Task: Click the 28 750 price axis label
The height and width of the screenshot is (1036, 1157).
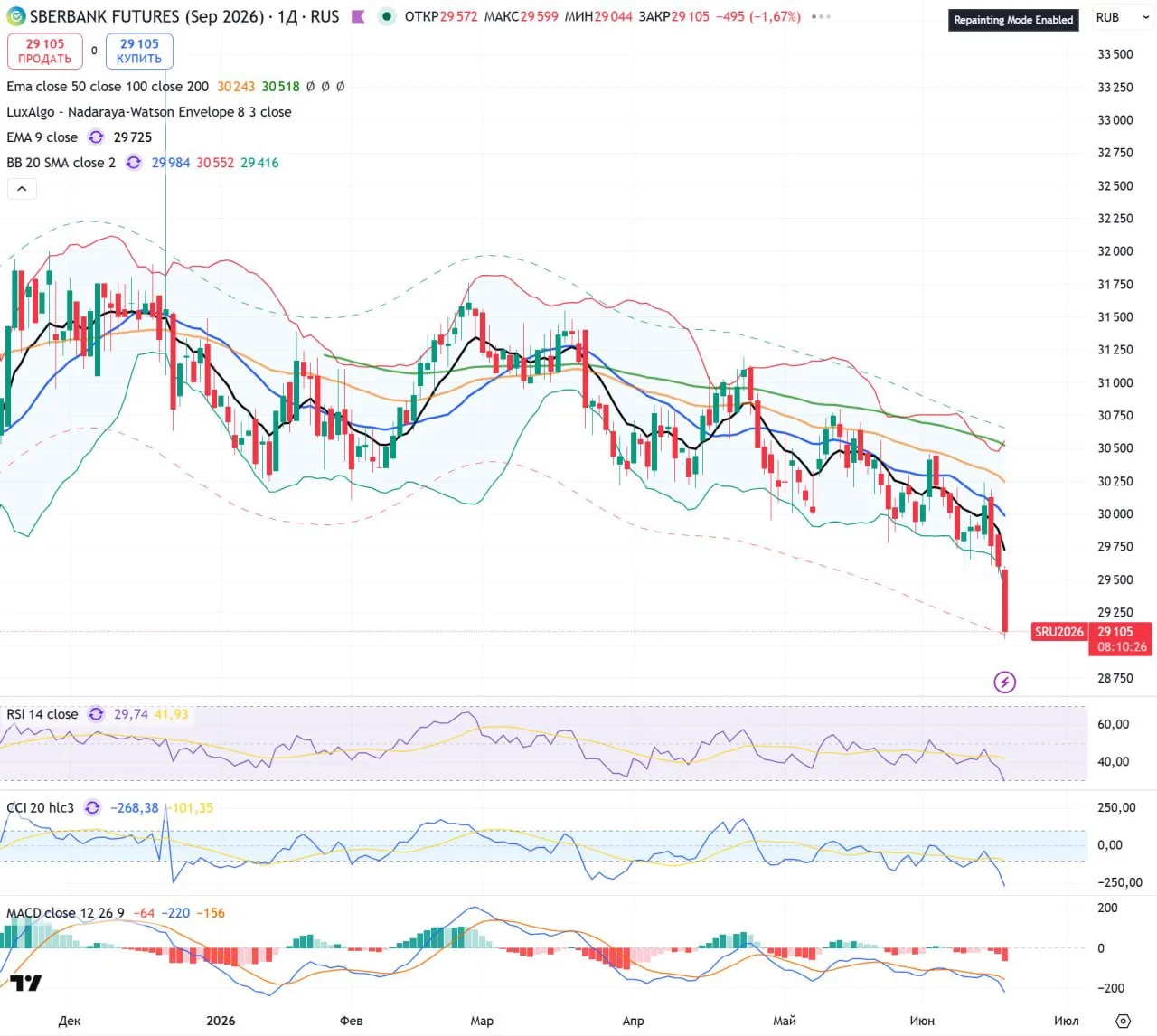Action: click(1115, 678)
